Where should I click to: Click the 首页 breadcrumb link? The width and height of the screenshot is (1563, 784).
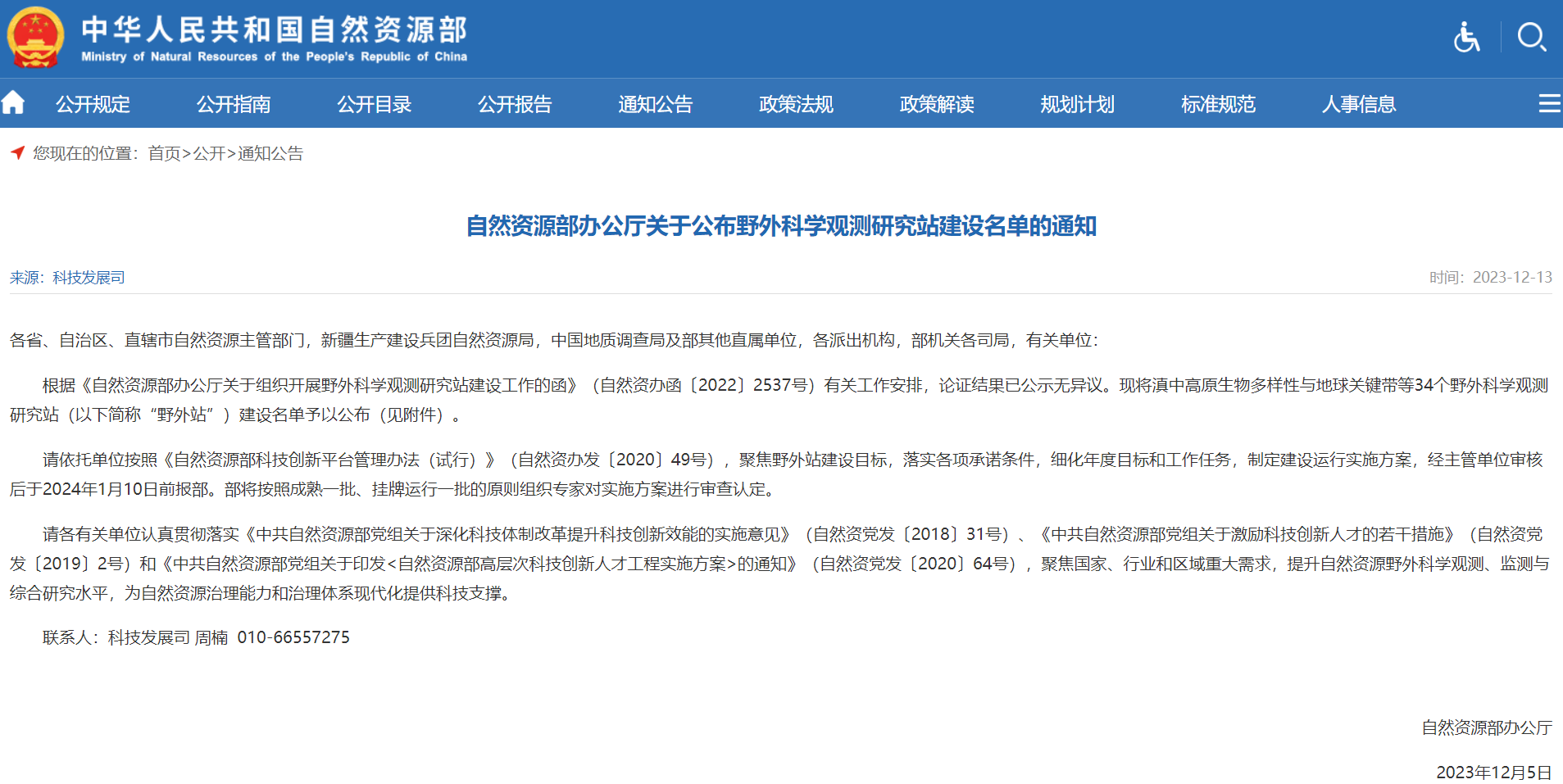[164, 153]
